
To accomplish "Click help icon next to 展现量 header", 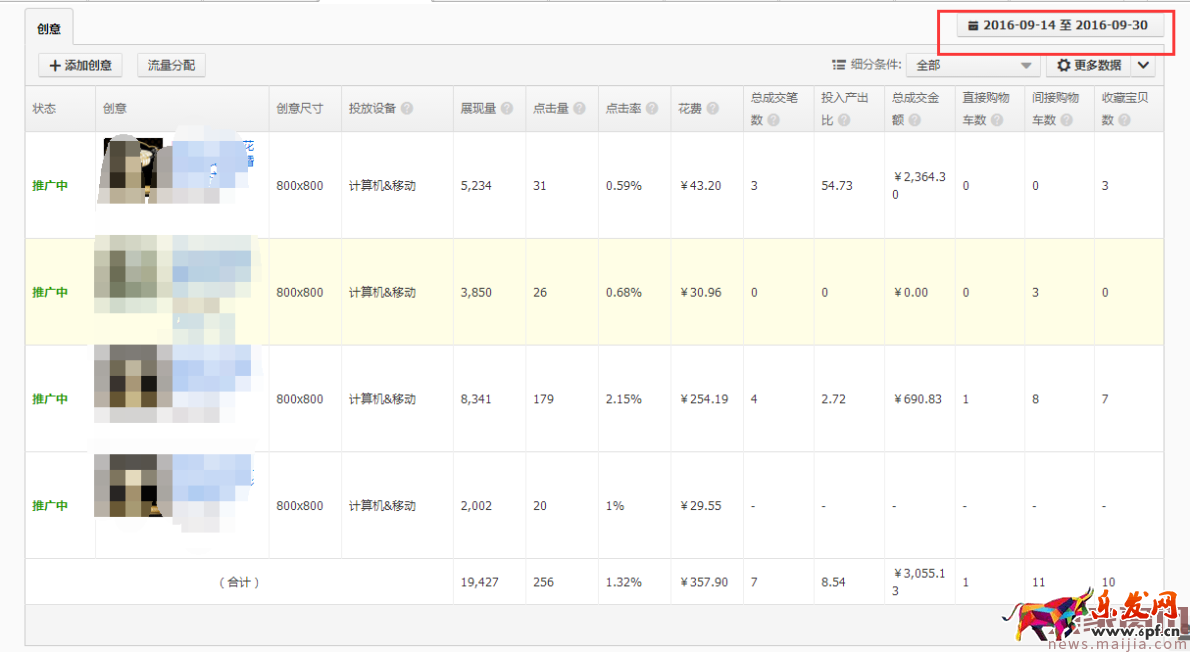I will [x=507, y=109].
